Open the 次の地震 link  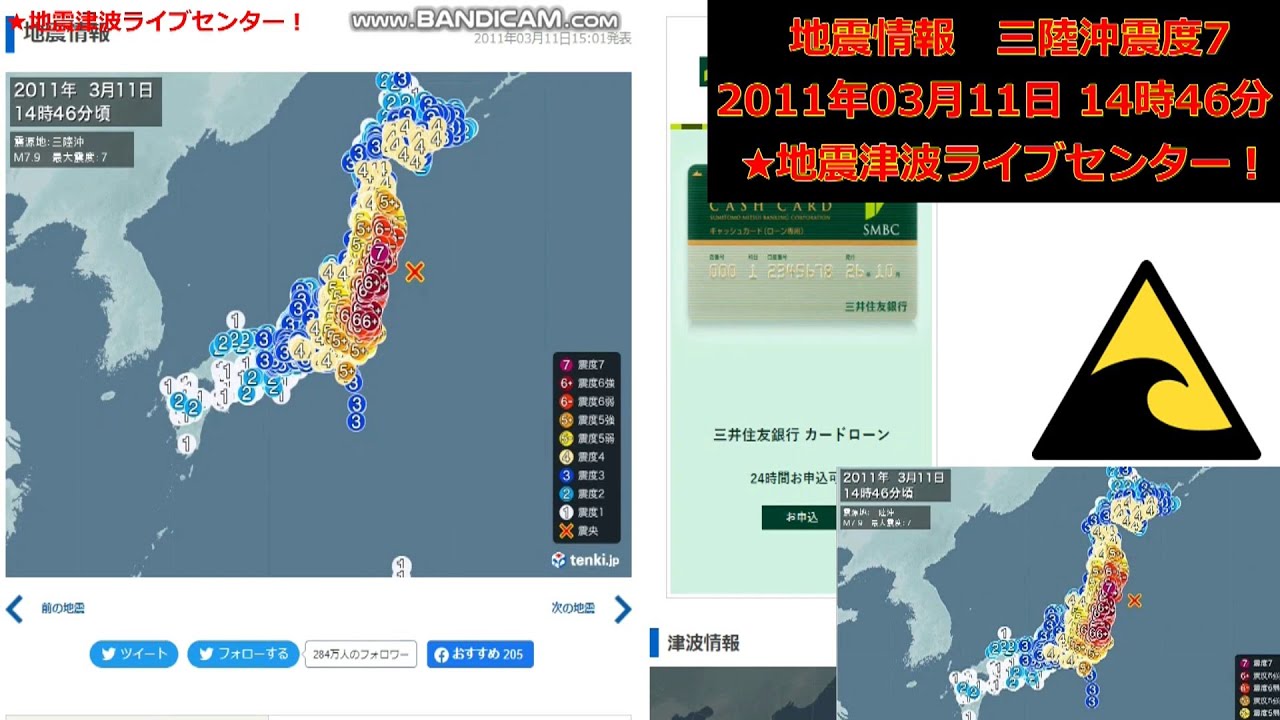tap(573, 608)
